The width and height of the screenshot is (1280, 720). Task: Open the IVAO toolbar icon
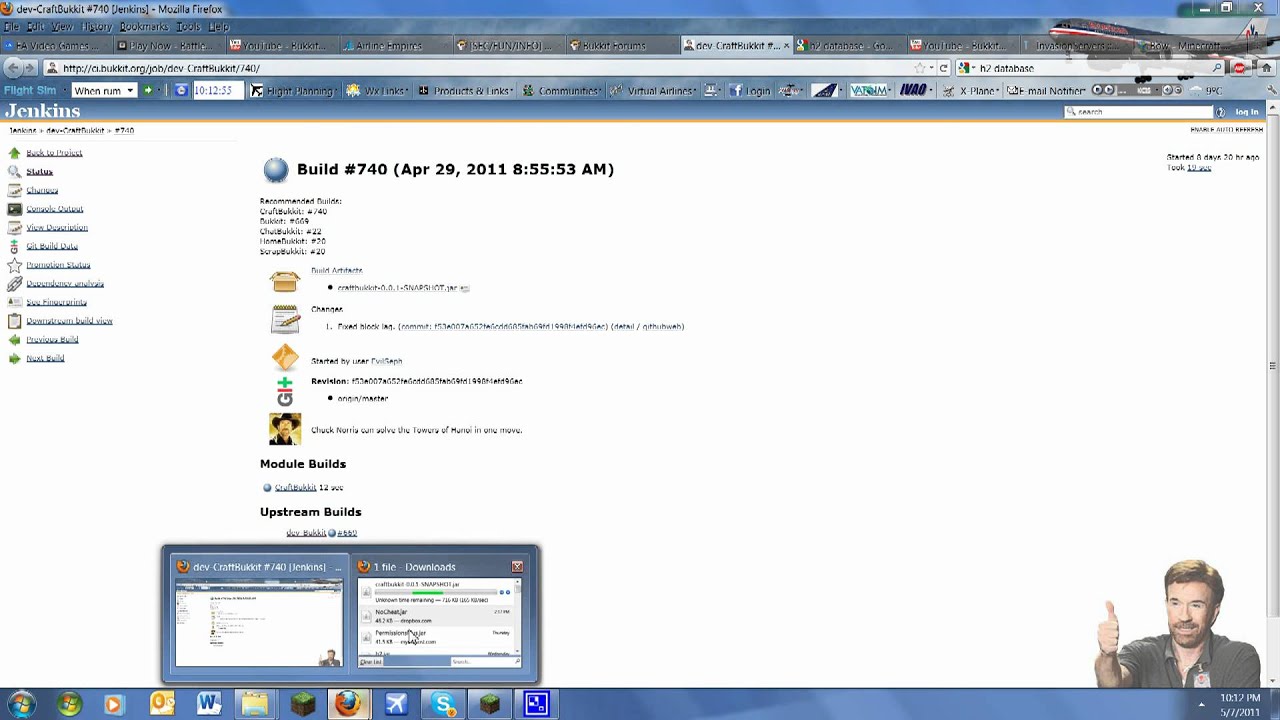click(914, 91)
